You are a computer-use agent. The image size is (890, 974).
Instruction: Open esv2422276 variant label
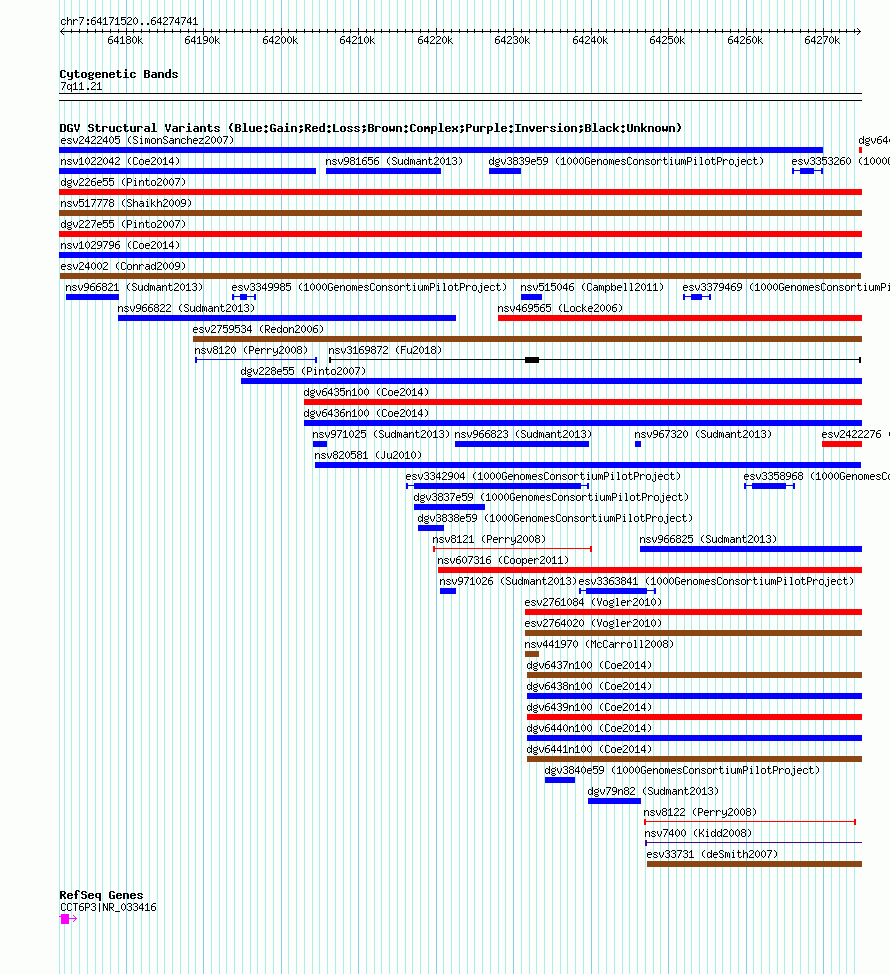[x=855, y=435]
